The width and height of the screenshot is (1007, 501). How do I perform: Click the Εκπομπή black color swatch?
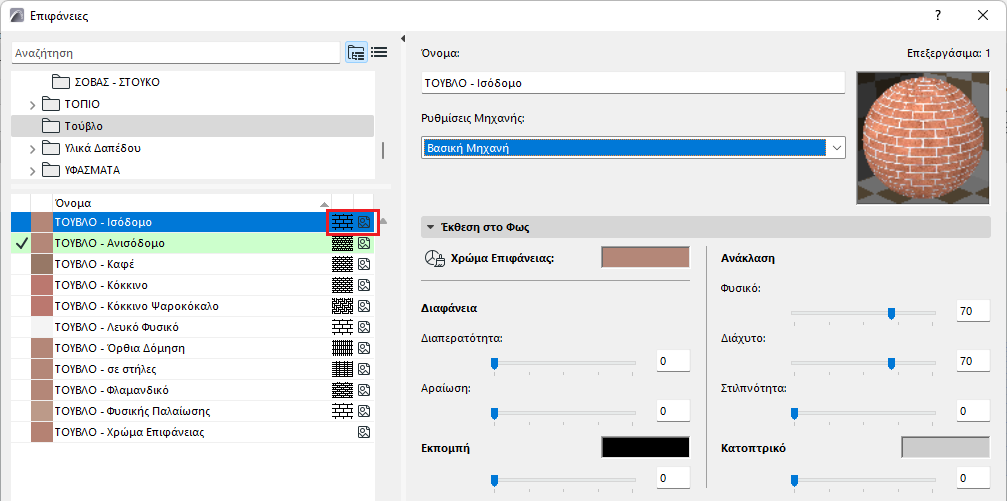645,447
